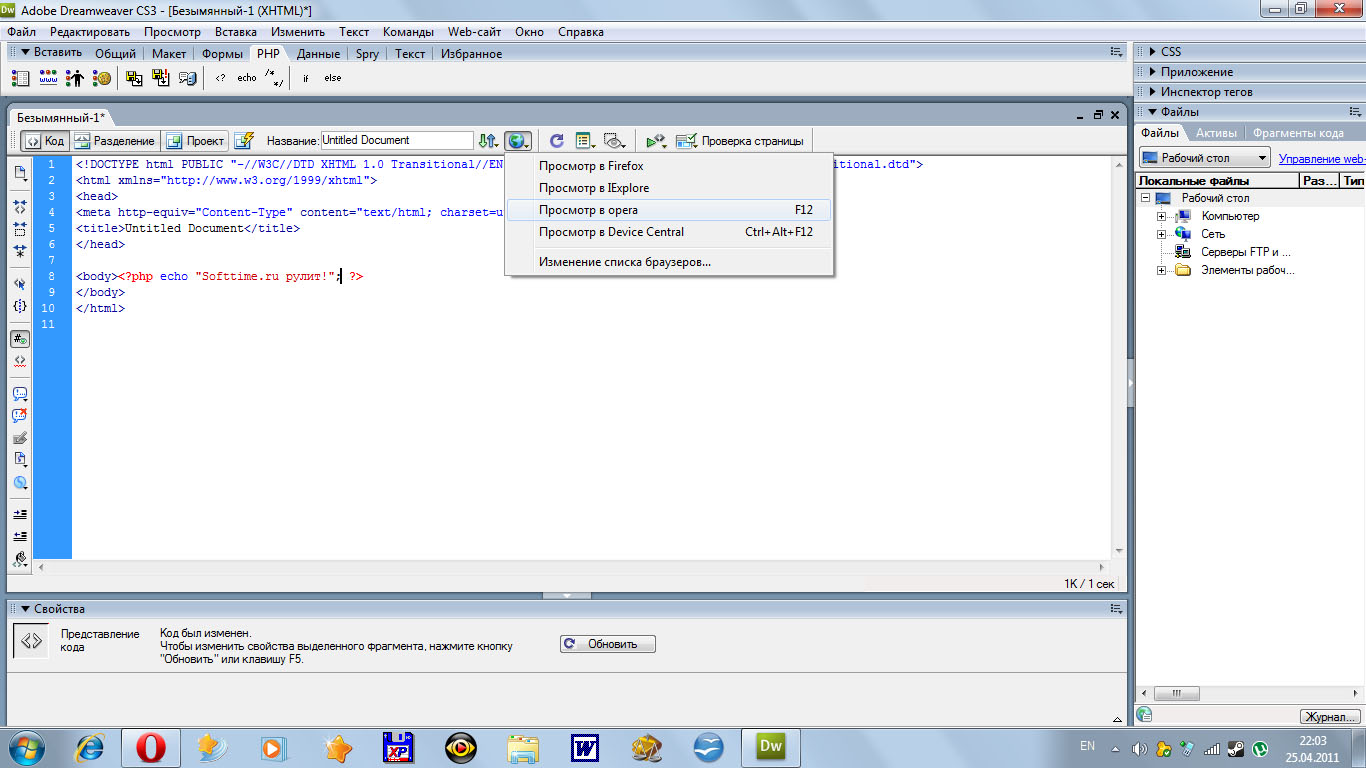Wrap tag icon in coding toolbar

[x=20, y=438]
